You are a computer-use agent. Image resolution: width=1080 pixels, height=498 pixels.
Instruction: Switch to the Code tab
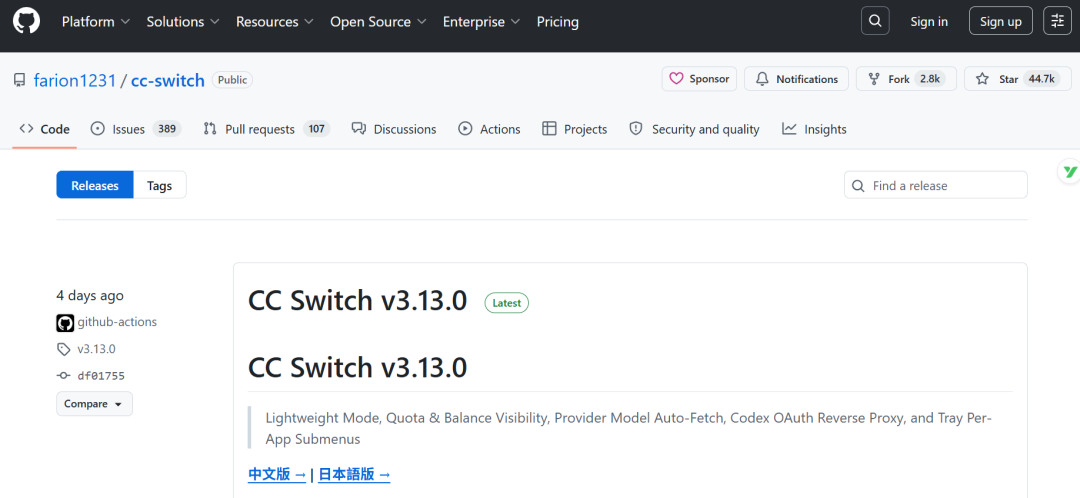pyautogui.click(x=45, y=129)
